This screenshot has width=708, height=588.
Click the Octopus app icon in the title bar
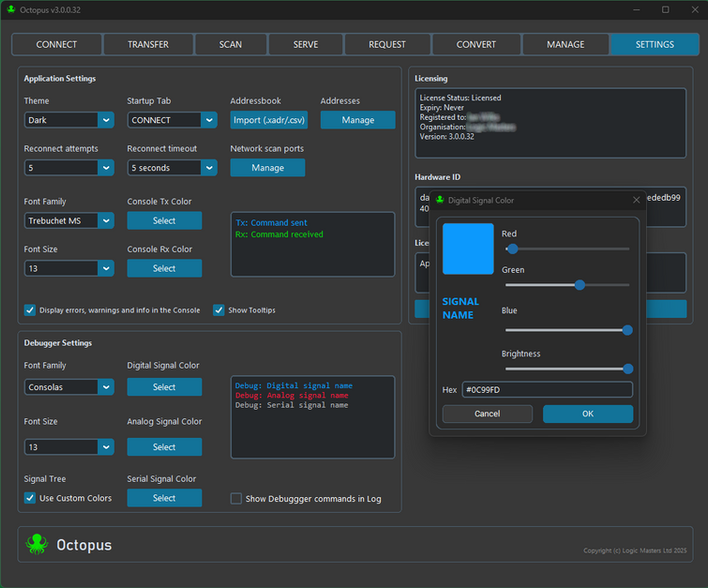click(11, 9)
